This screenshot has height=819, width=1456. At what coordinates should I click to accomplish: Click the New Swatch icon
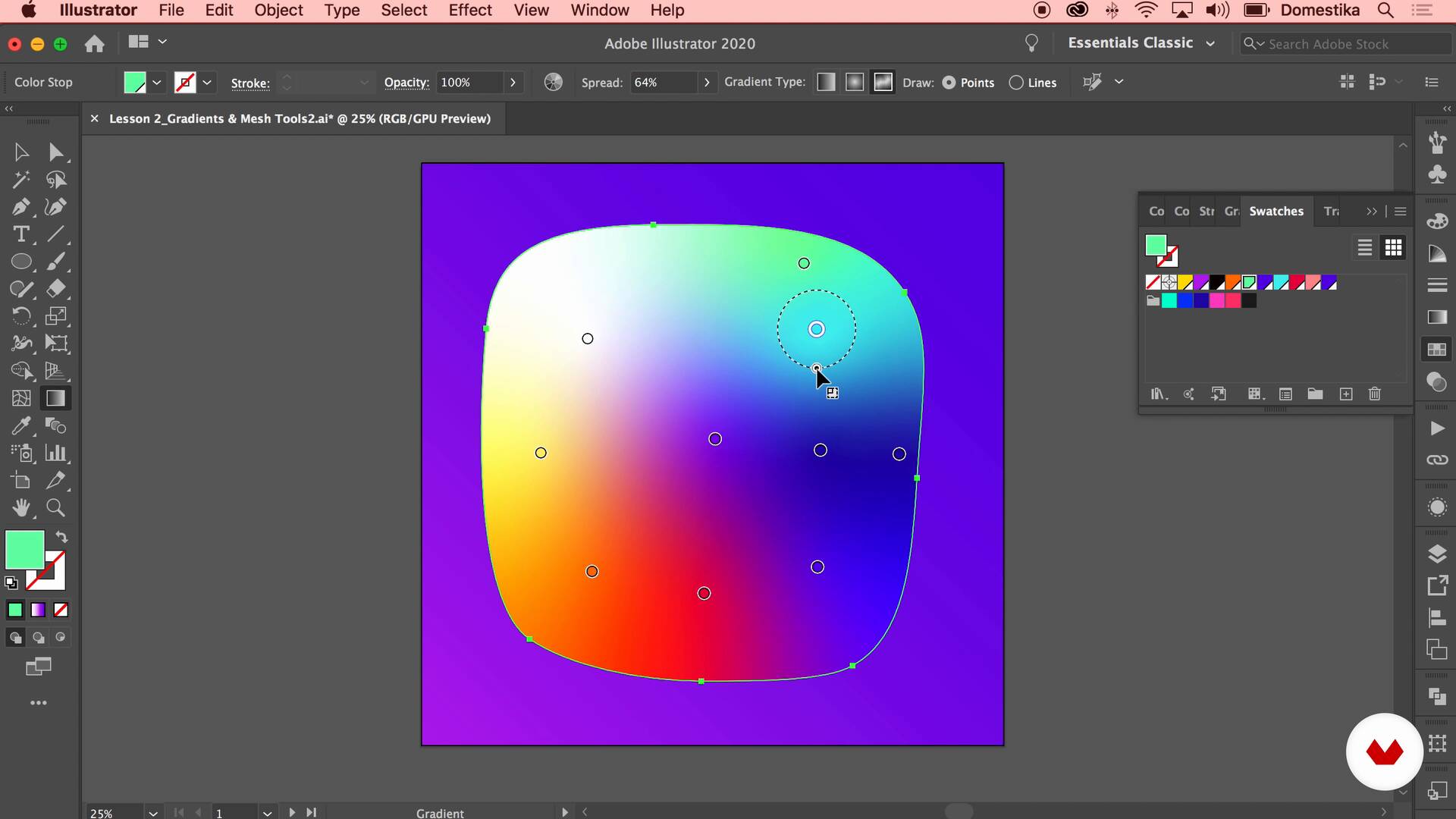[x=1346, y=394]
